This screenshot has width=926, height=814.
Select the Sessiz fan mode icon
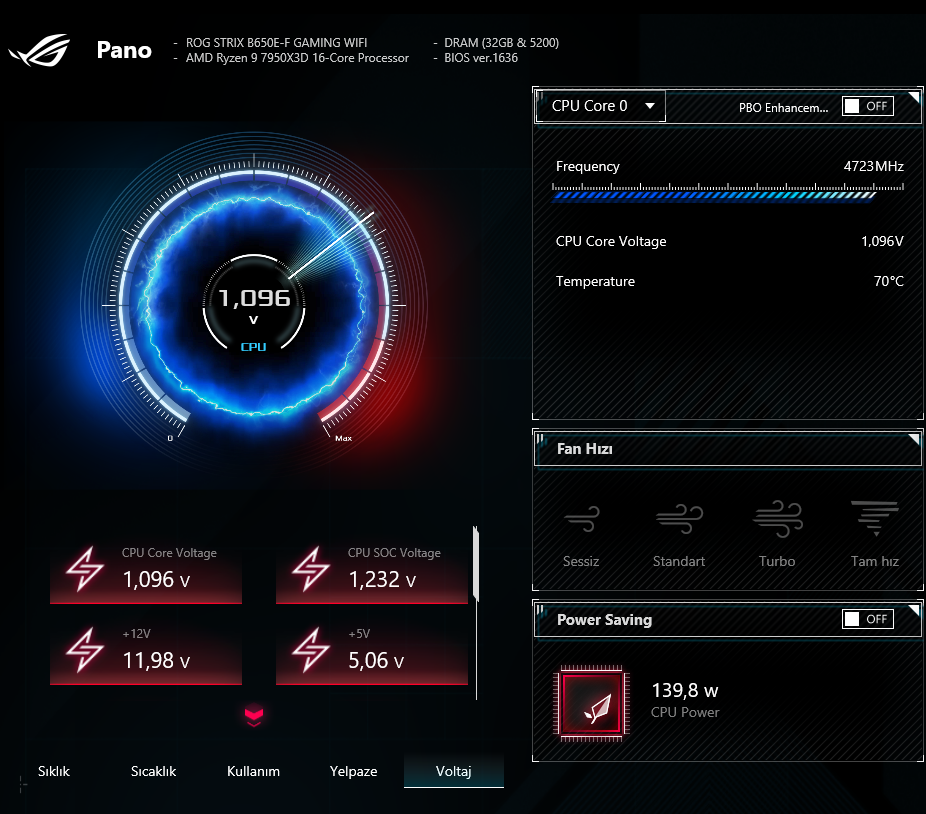(x=582, y=519)
